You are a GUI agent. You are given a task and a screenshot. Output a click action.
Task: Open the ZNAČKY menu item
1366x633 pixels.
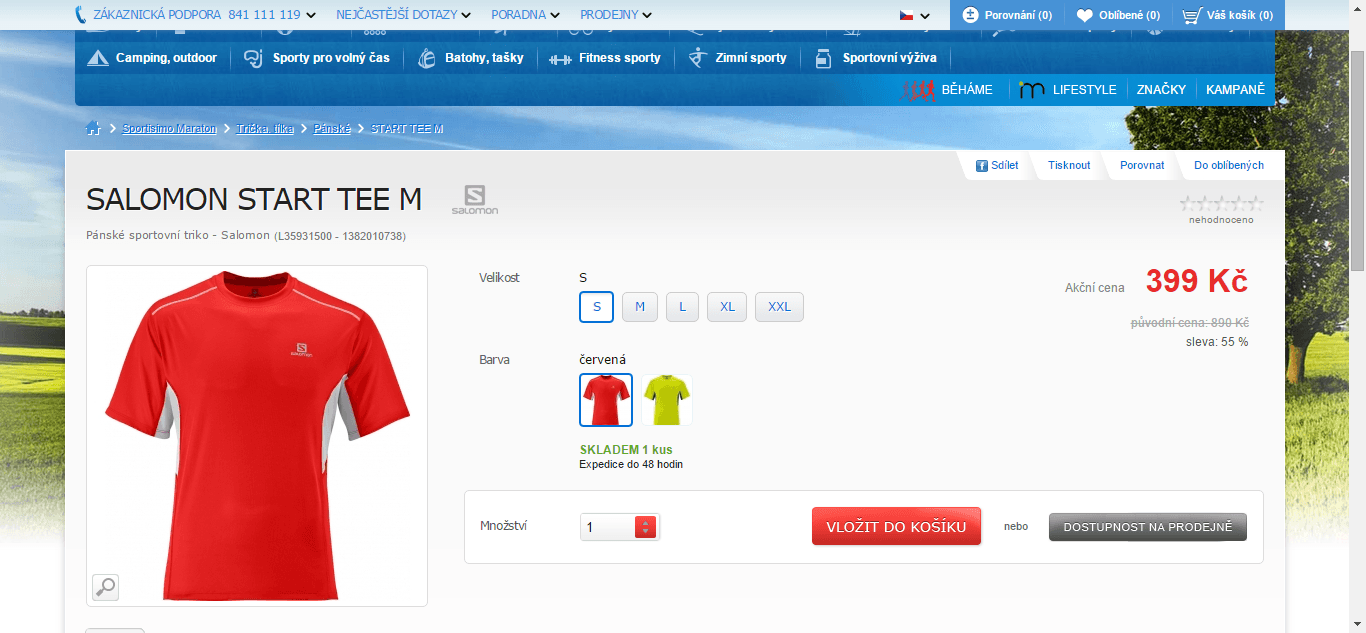[1161, 90]
